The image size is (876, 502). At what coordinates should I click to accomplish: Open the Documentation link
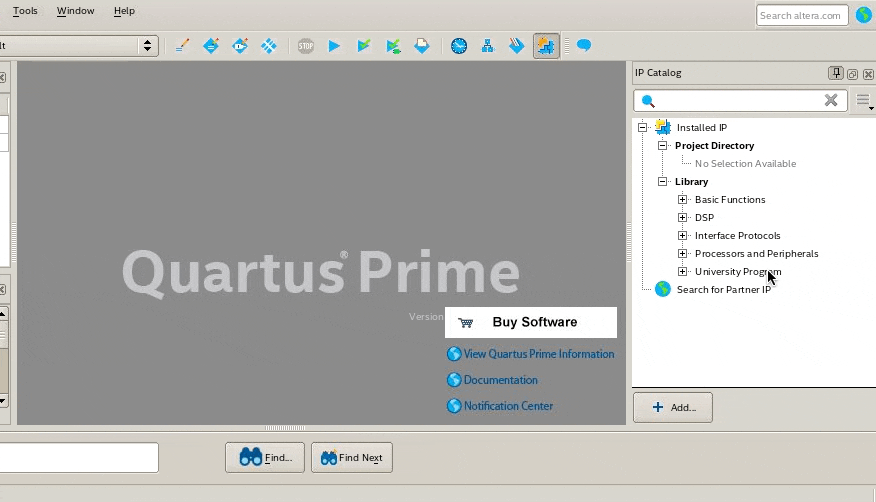coord(501,380)
